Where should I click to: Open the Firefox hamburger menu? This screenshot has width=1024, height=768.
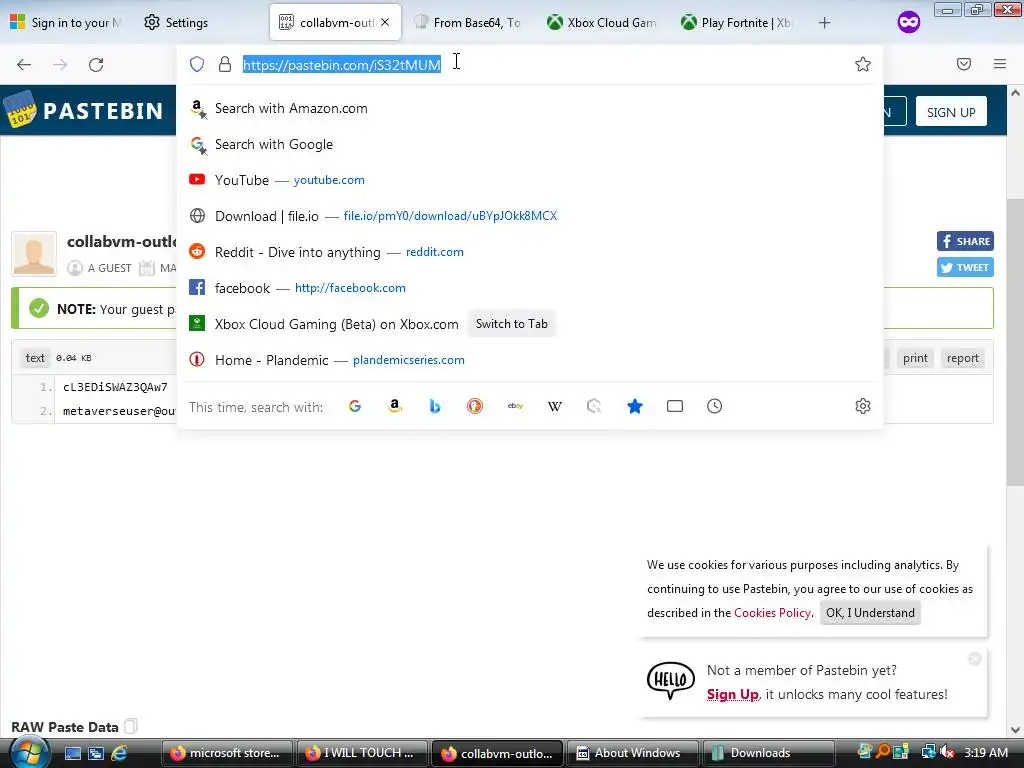pyautogui.click(x=1000, y=64)
